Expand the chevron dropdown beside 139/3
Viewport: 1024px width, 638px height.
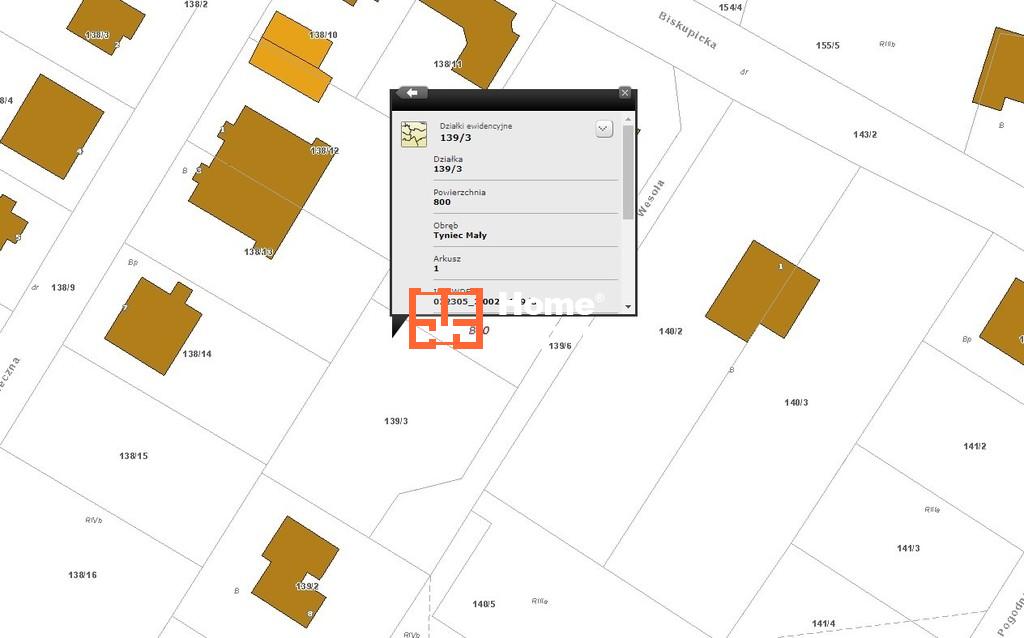[604, 129]
